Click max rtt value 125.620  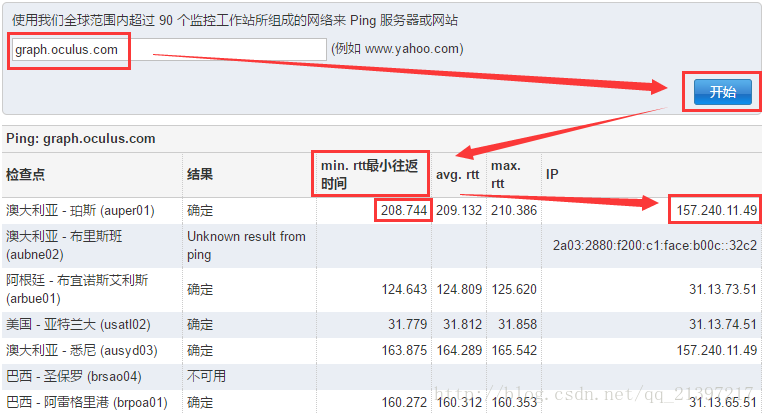514,289
